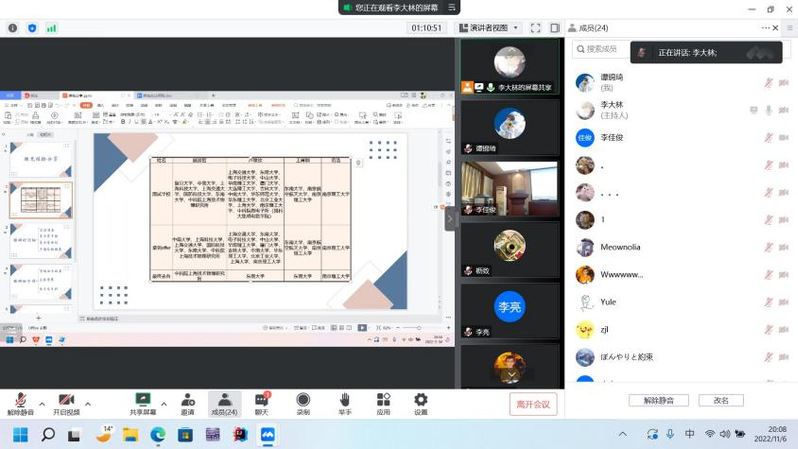The width and height of the screenshot is (798, 449).
Task: Expand the 演讲者视图 view dropdown
Action: tap(487, 28)
